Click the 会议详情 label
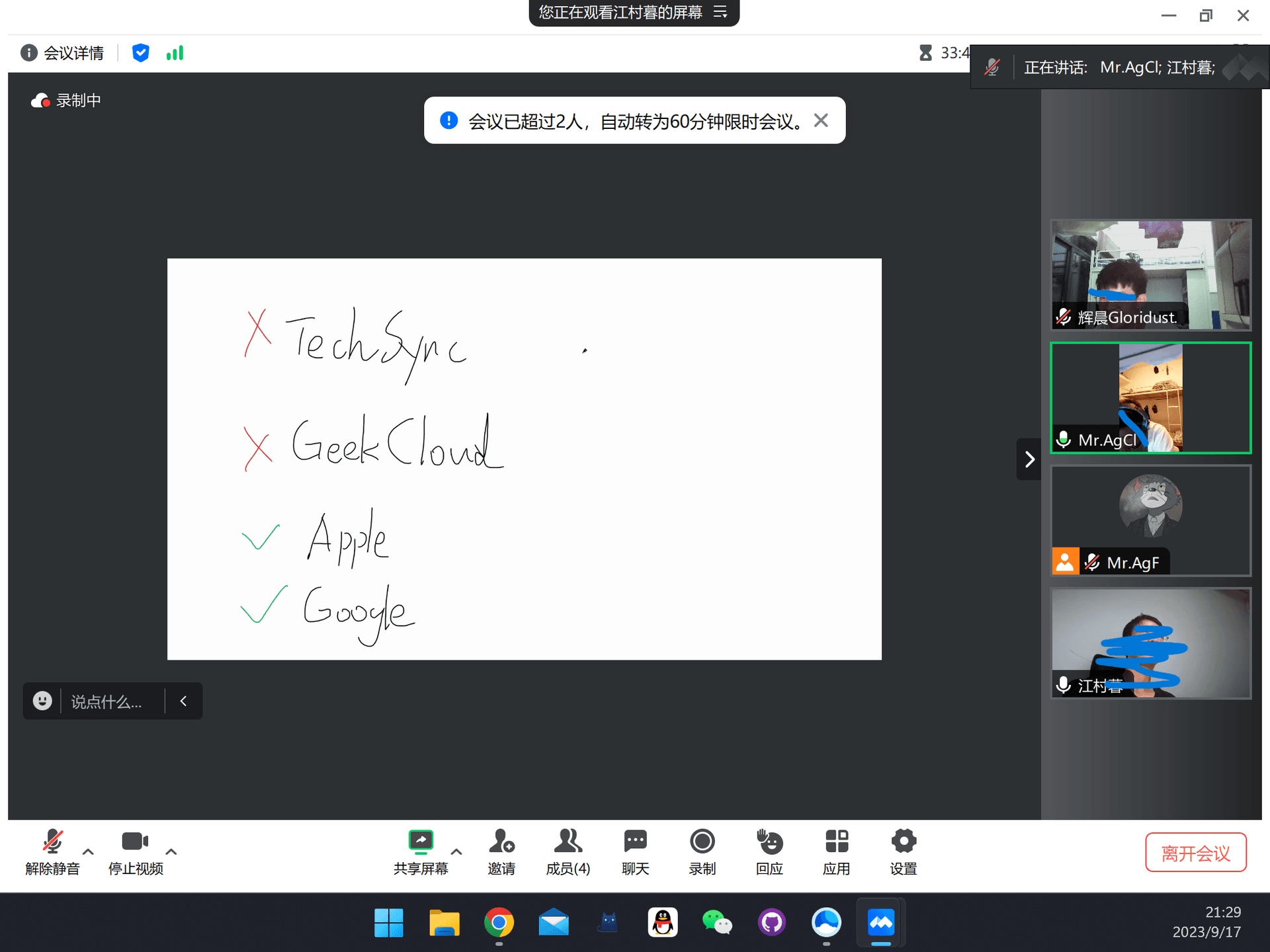This screenshot has height=952, width=1270. coord(73,53)
